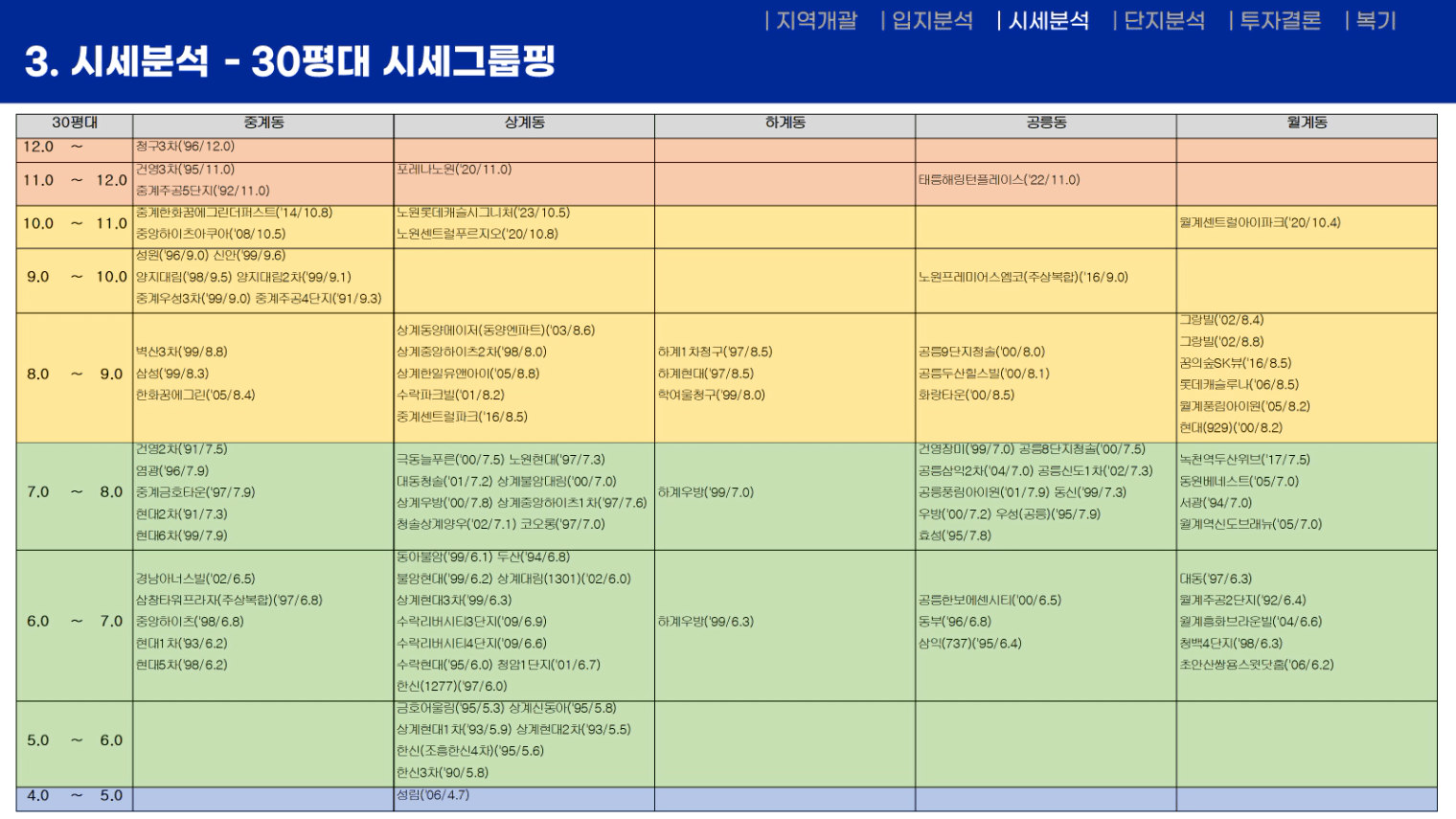Select the 공릉동 column header
1456x819 pixels.
1046,124
